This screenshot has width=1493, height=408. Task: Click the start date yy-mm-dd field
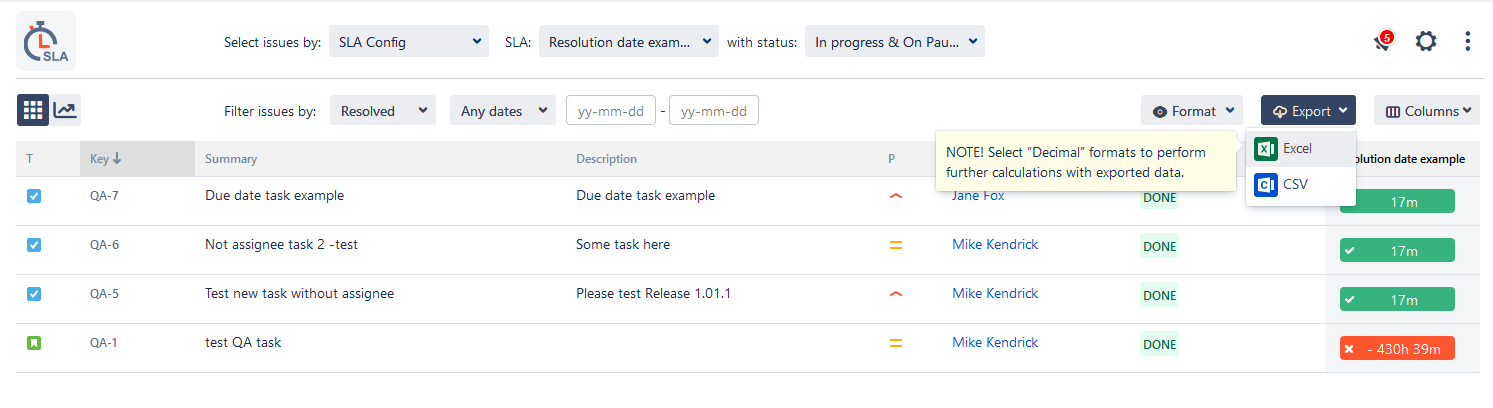[x=611, y=111]
